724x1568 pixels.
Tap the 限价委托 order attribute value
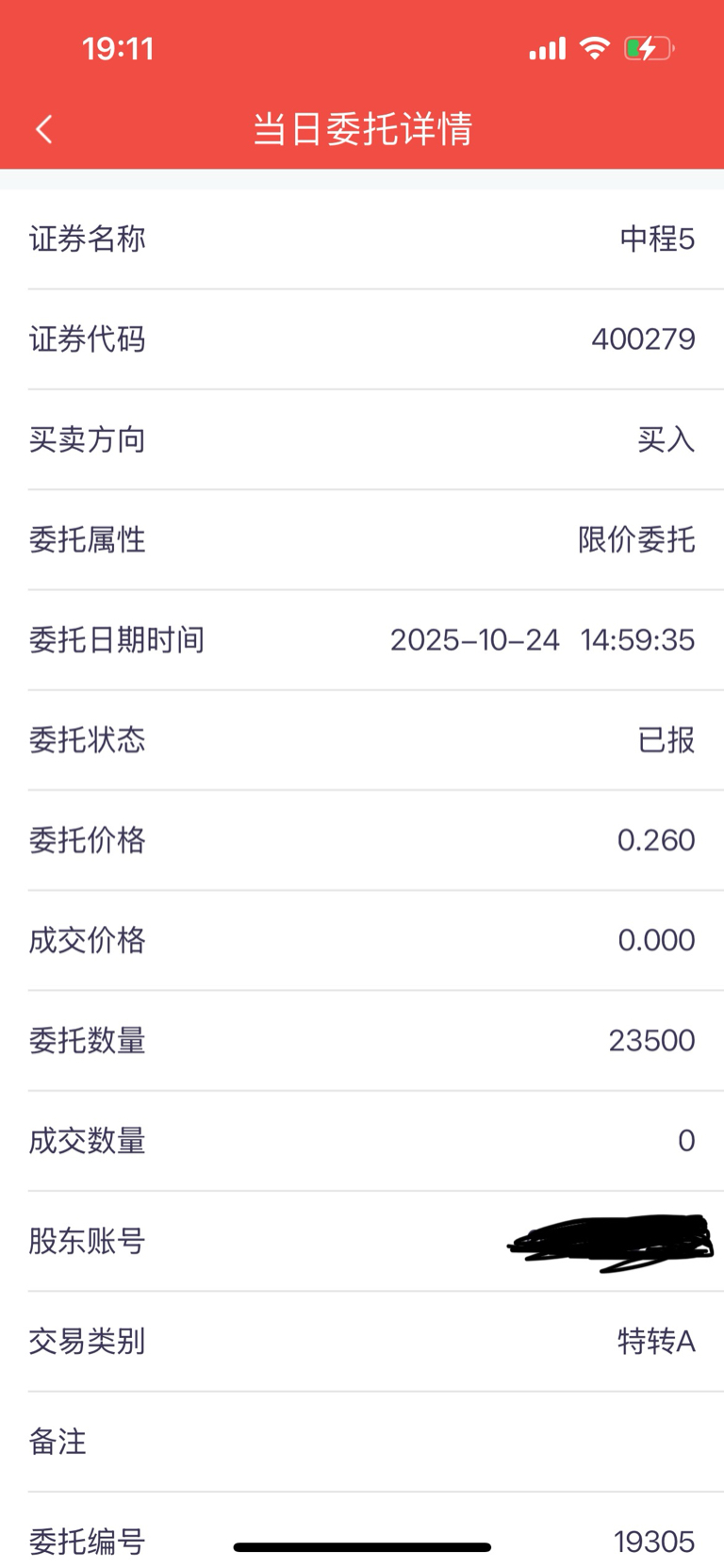636,540
